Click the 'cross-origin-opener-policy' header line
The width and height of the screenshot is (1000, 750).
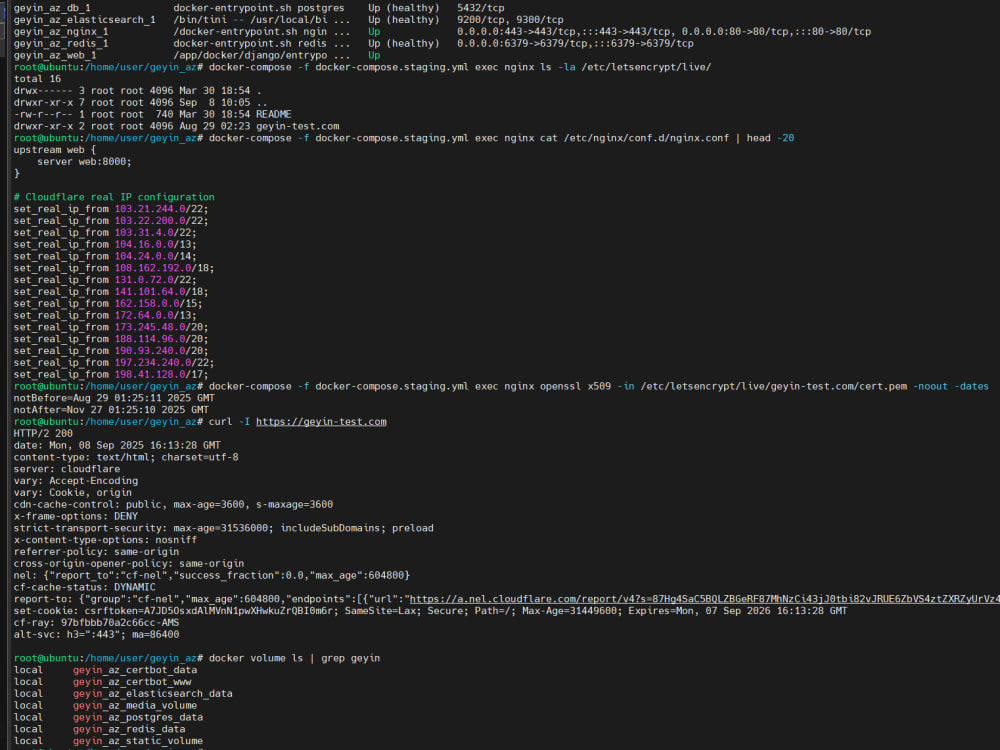tap(129, 563)
